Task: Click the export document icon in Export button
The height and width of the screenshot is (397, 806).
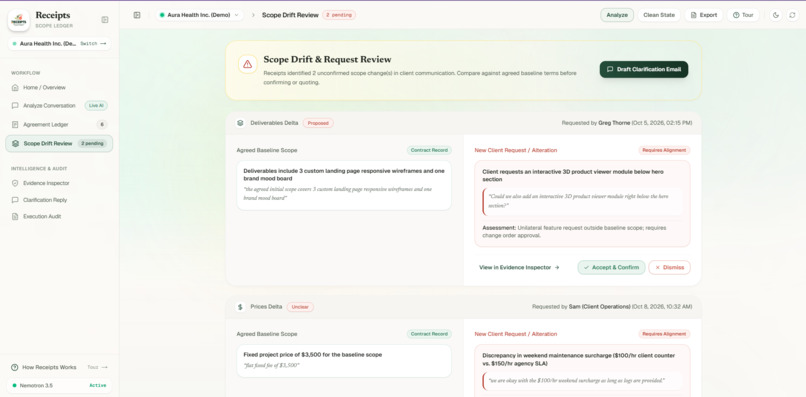Action: coord(693,15)
